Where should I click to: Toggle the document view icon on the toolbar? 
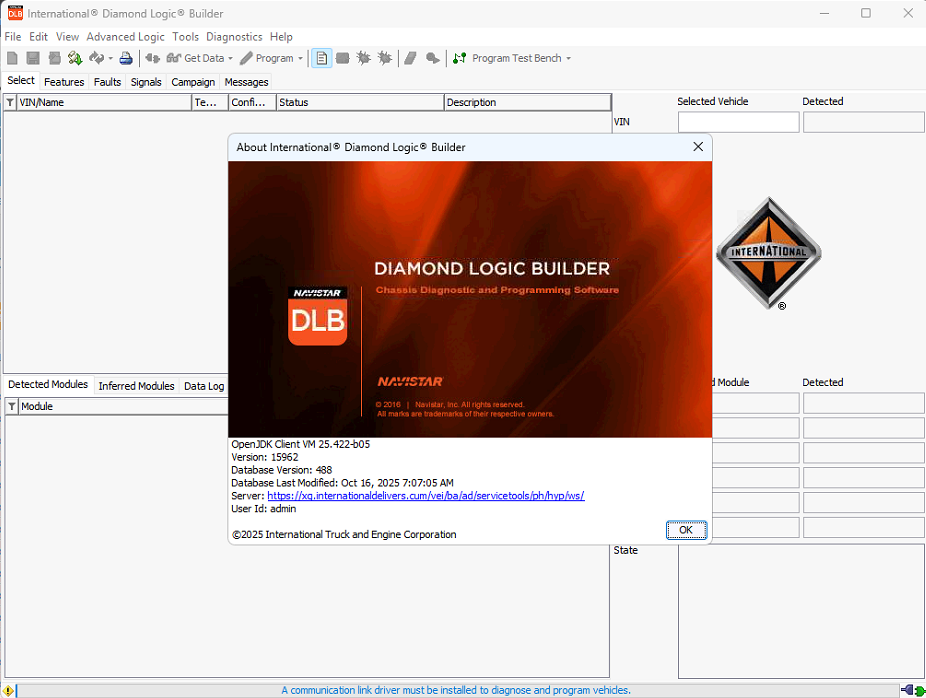pos(321,58)
